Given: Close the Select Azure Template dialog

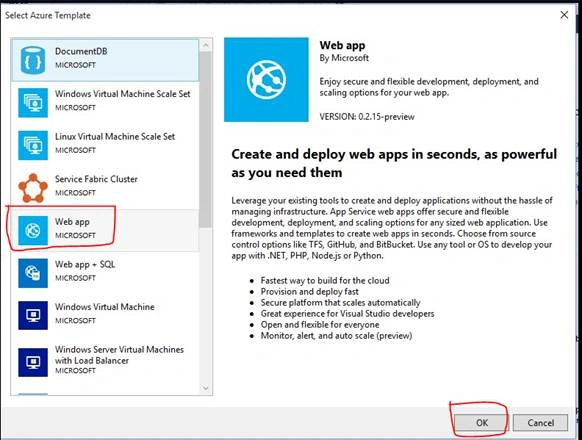Looking at the screenshot, I should (564, 15).
